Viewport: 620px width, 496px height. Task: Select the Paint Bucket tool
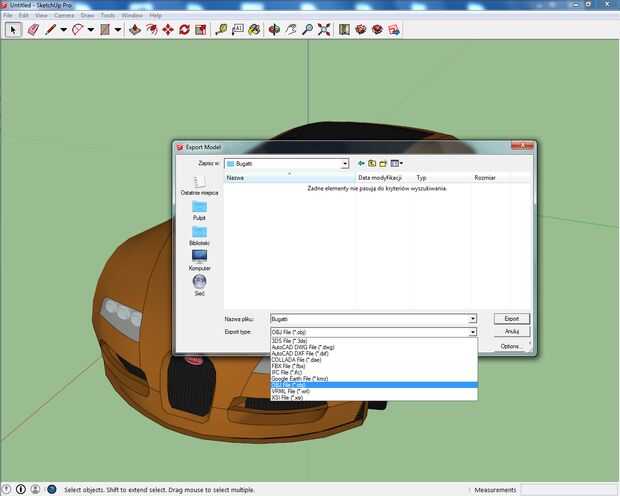(x=254, y=30)
